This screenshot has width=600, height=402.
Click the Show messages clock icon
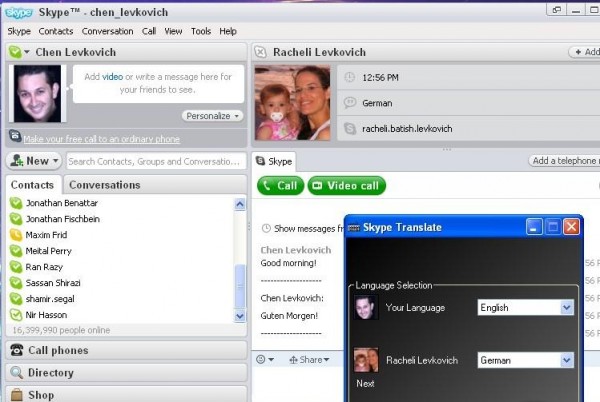[x=266, y=229]
